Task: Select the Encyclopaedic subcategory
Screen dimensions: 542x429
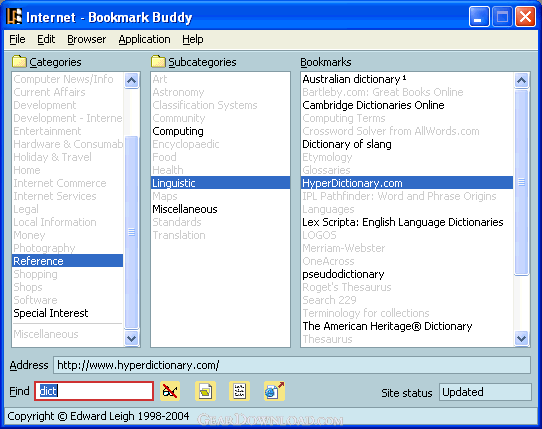Action: point(220,144)
